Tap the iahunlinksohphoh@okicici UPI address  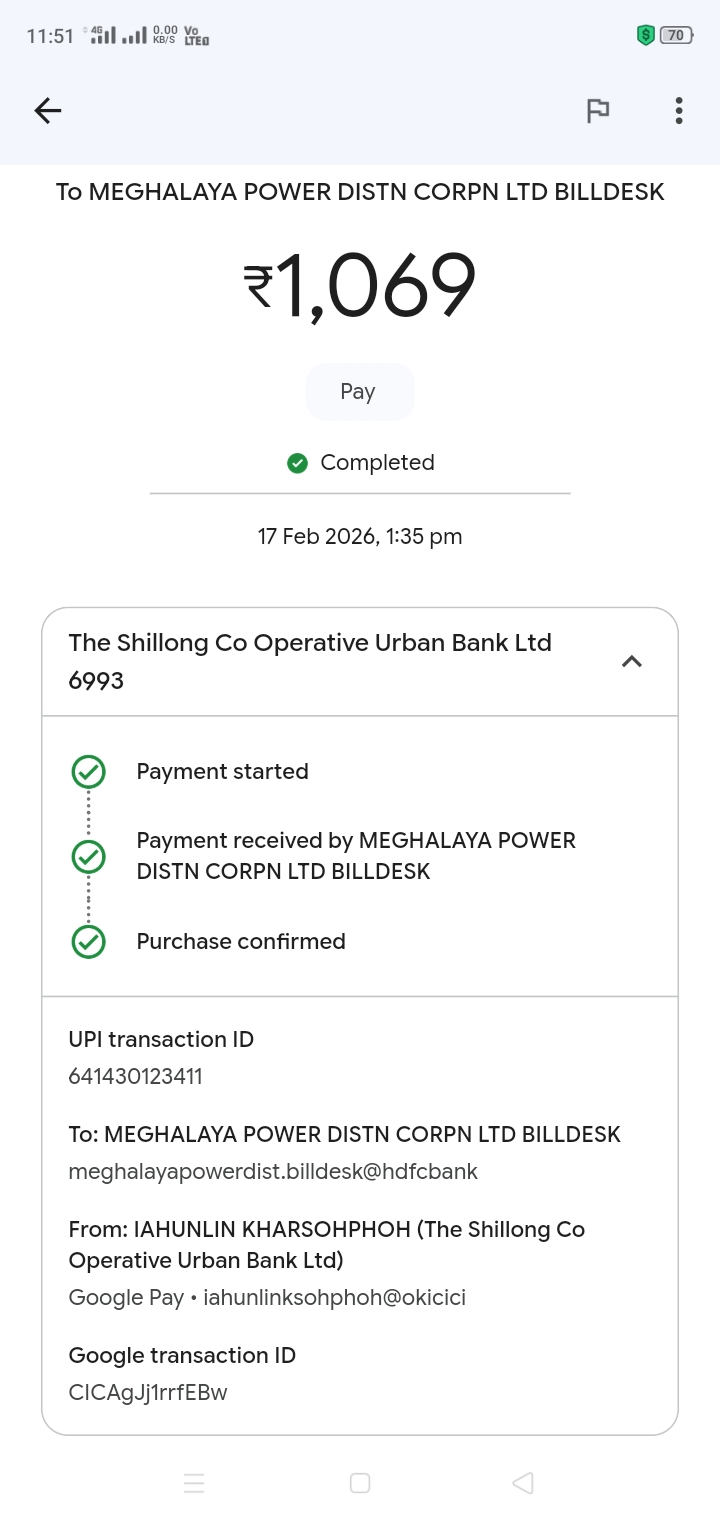[334, 1298]
